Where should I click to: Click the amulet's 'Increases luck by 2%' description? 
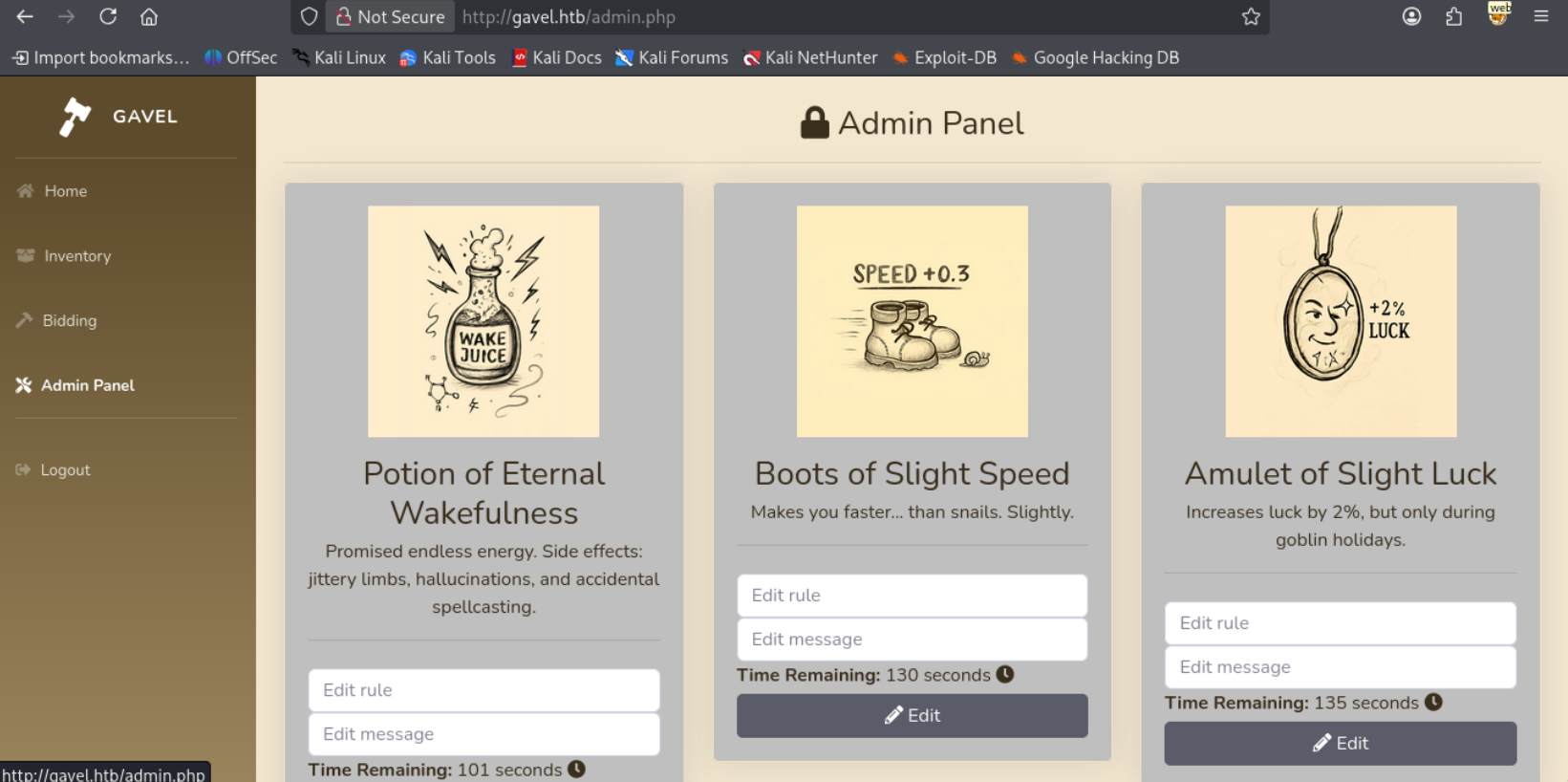(1340, 526)
